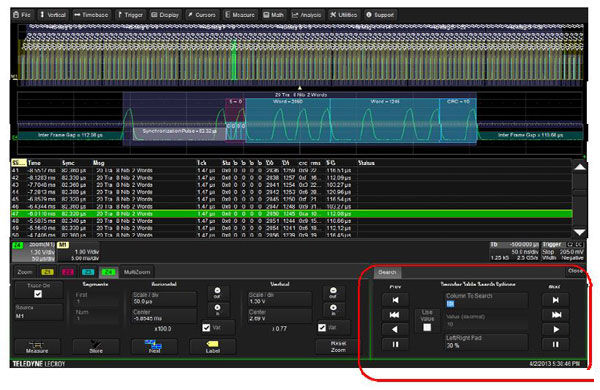
Task: Click the fast rewind Prev button
Action: point(395,315)
